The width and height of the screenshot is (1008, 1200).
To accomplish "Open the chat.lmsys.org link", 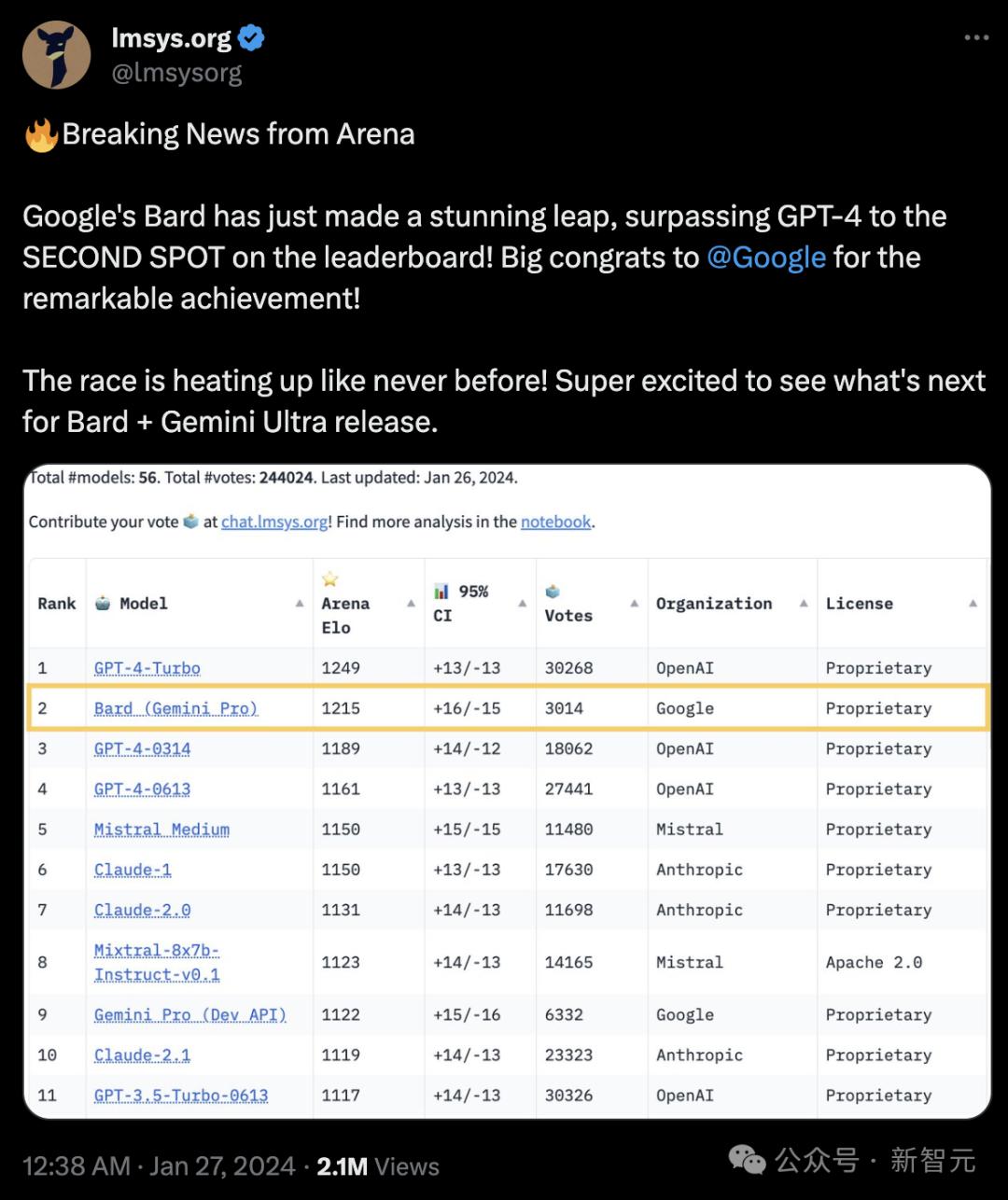I will click(x=274, y=522).
